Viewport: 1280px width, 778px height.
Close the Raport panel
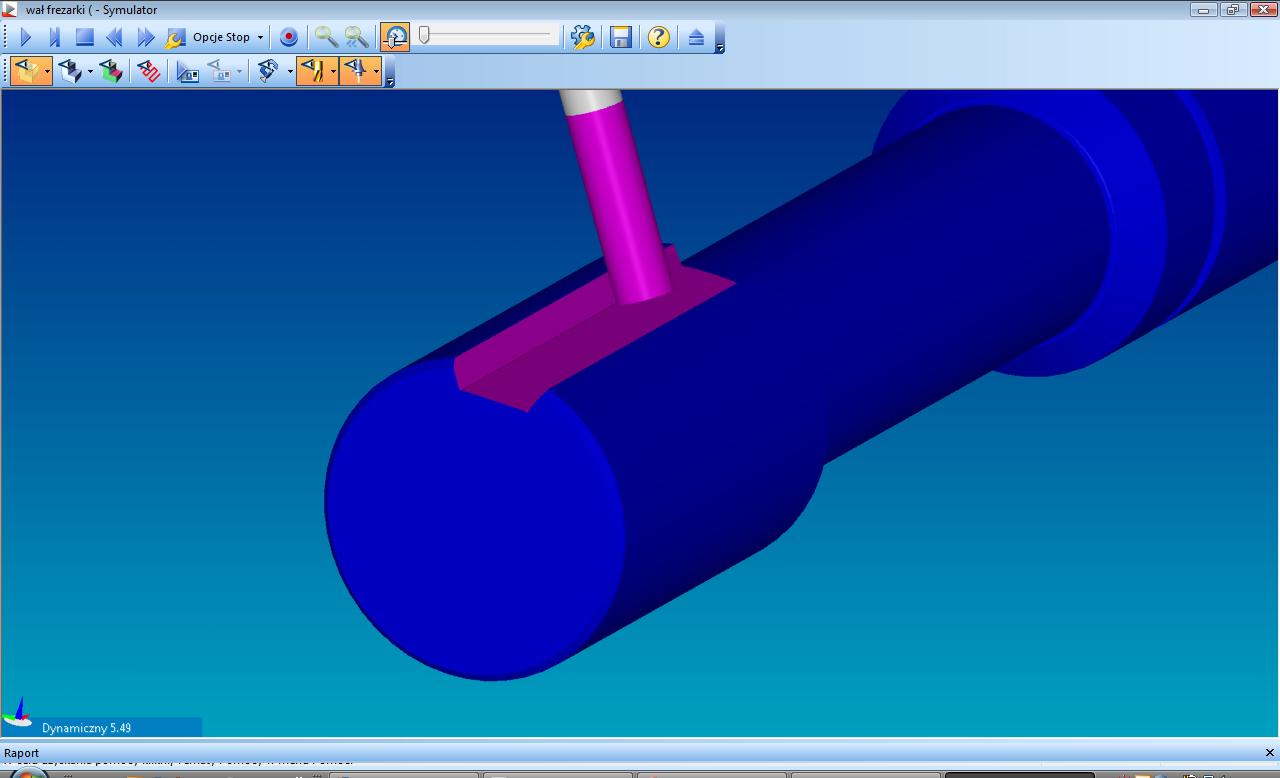[x=1270, y=752]
